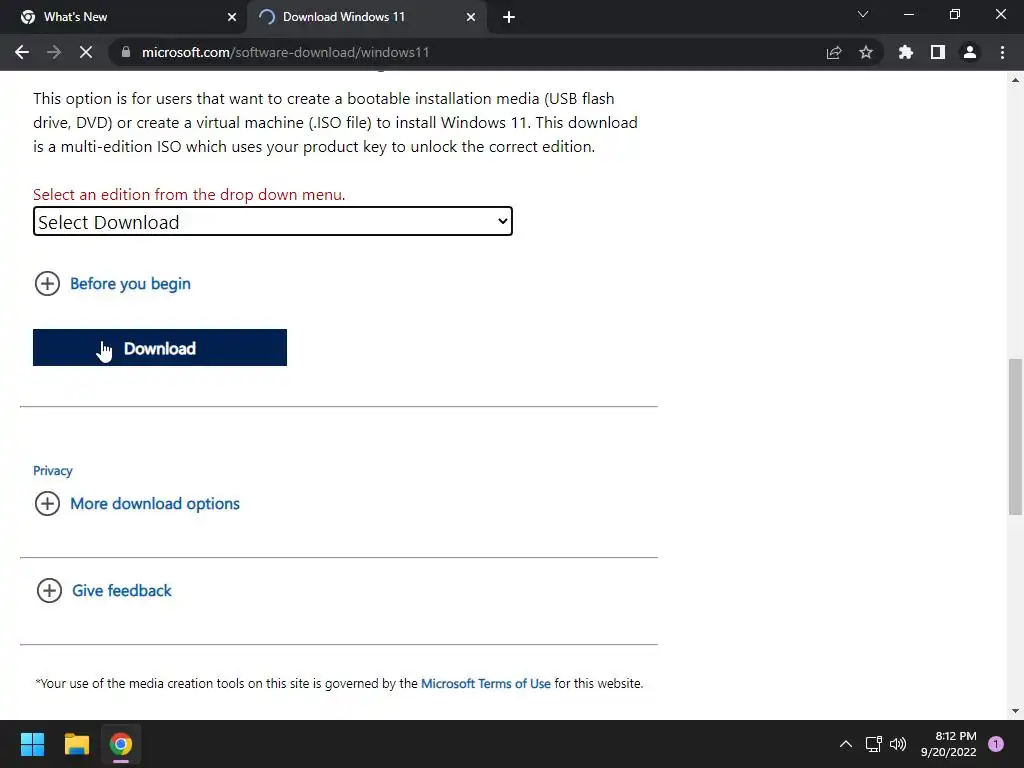The image size is (1024, 768).
Task: Click the blue Download button
Action: [x=160, y=347]
